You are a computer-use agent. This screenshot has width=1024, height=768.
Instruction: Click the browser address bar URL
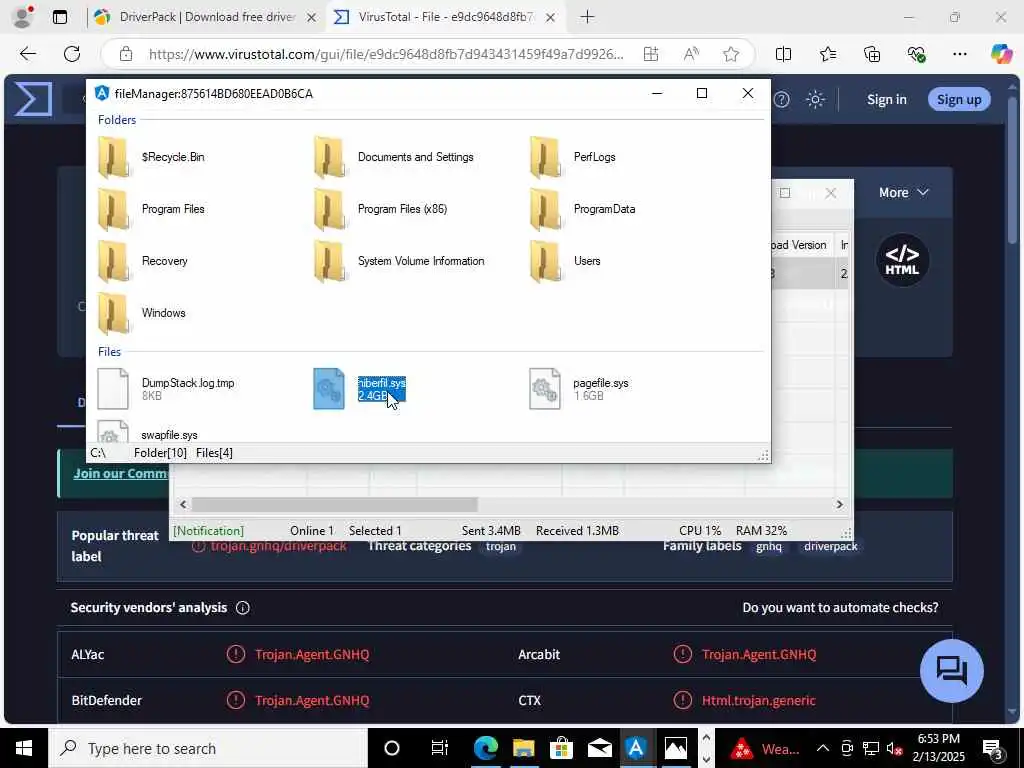pos(386,54)
